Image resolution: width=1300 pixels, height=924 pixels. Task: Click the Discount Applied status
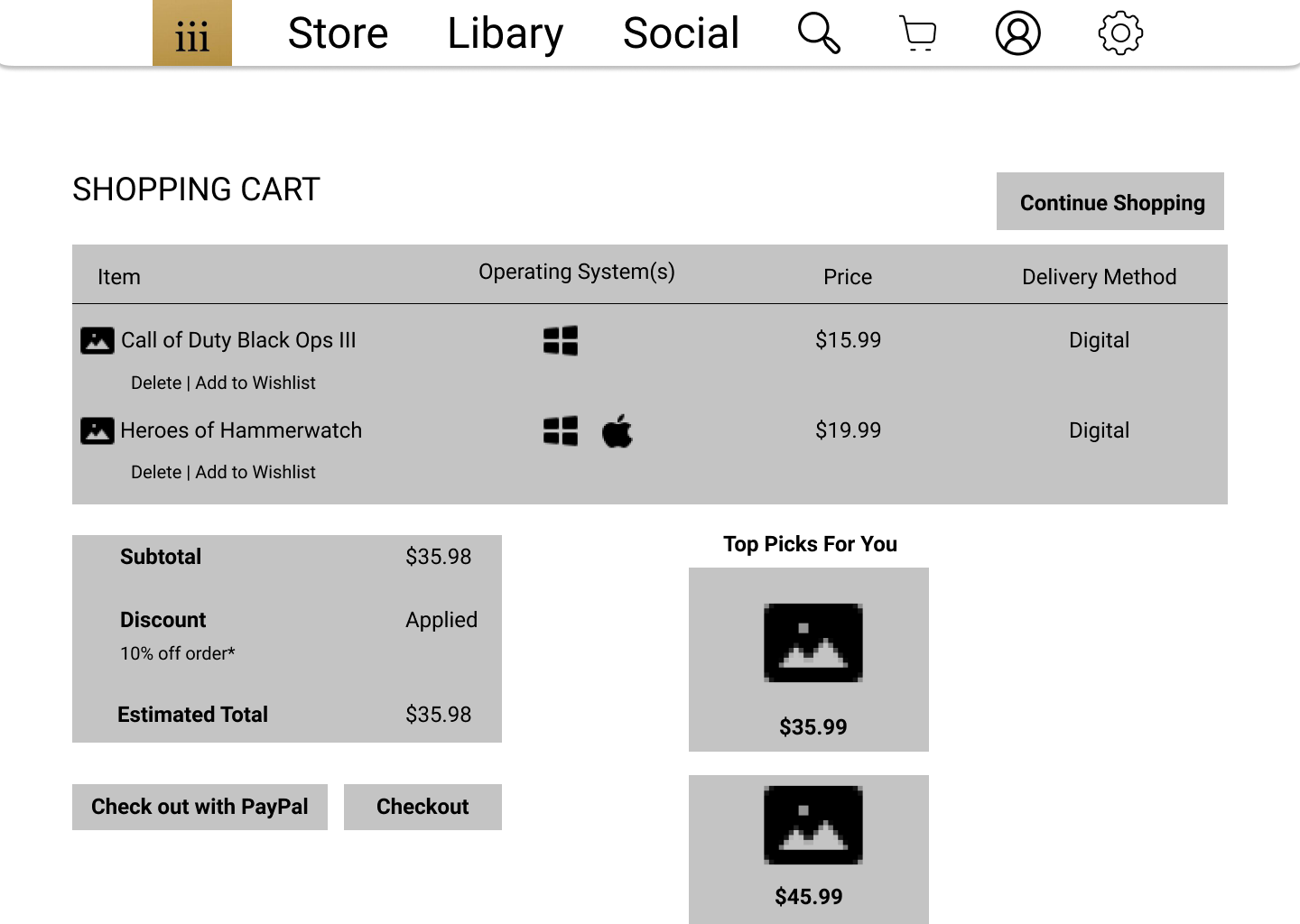point(441,620)
